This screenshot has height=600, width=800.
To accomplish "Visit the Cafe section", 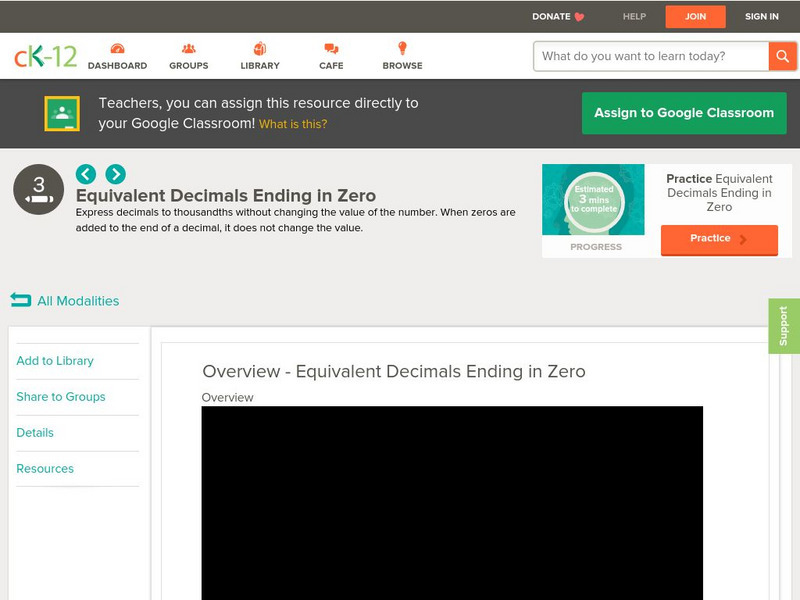I will point(330,57).
